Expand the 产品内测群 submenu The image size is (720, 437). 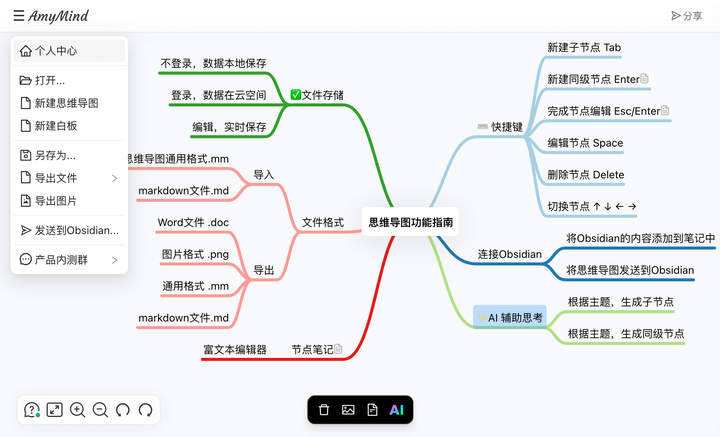point(69,260)
